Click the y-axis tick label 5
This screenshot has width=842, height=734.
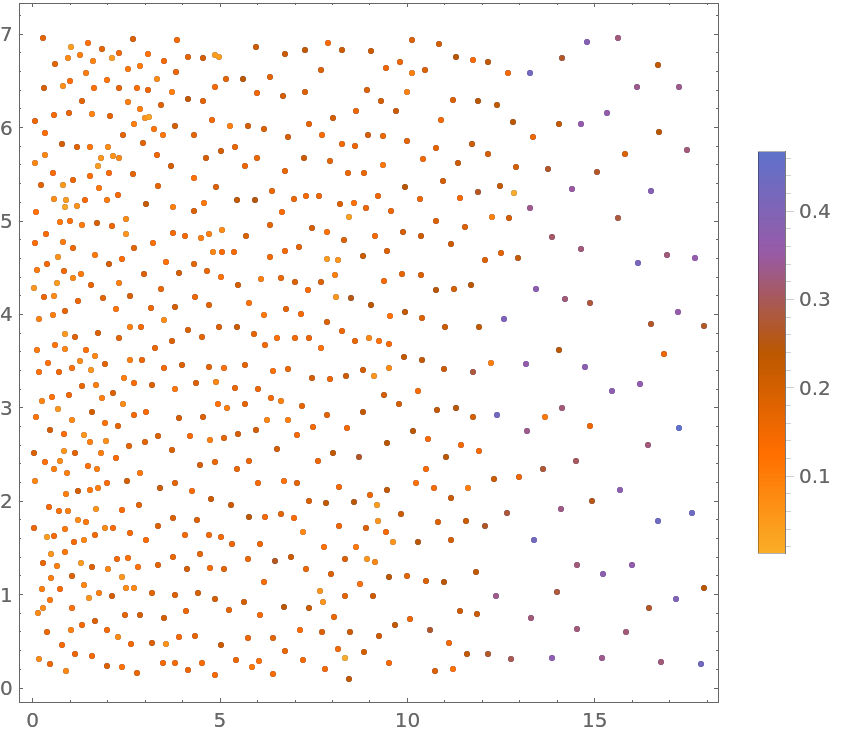click(8, 220)
